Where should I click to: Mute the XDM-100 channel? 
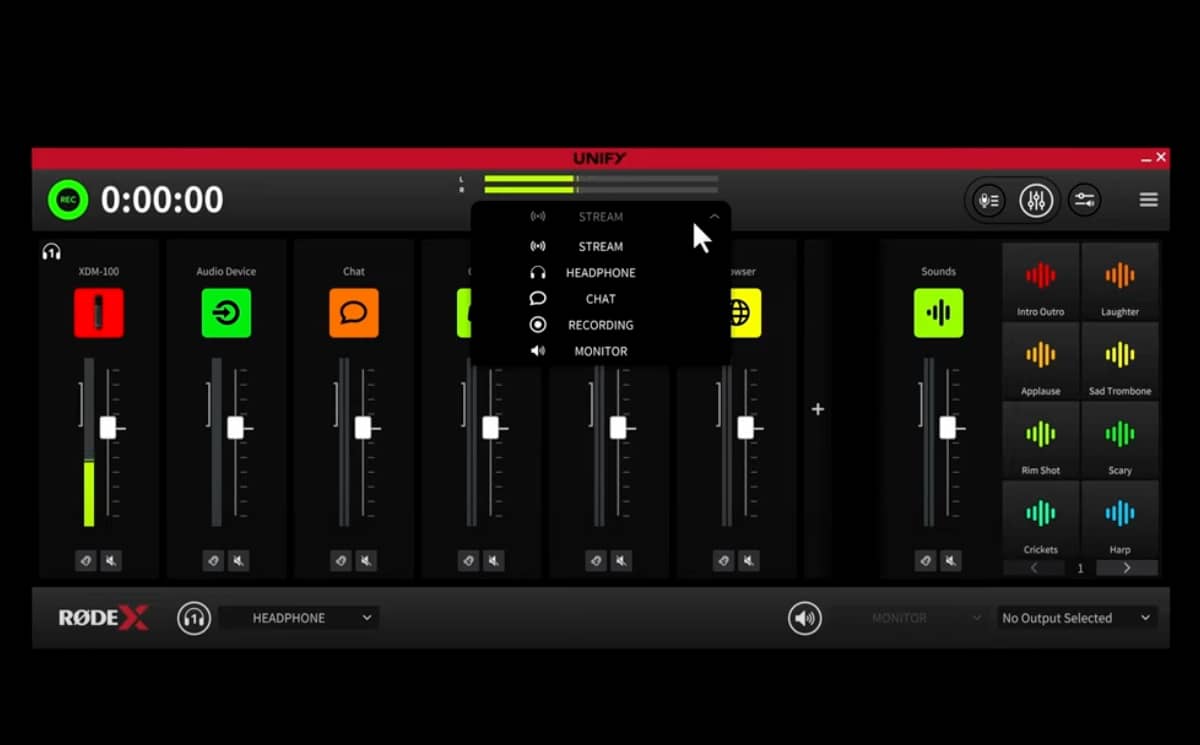[111, 561]
